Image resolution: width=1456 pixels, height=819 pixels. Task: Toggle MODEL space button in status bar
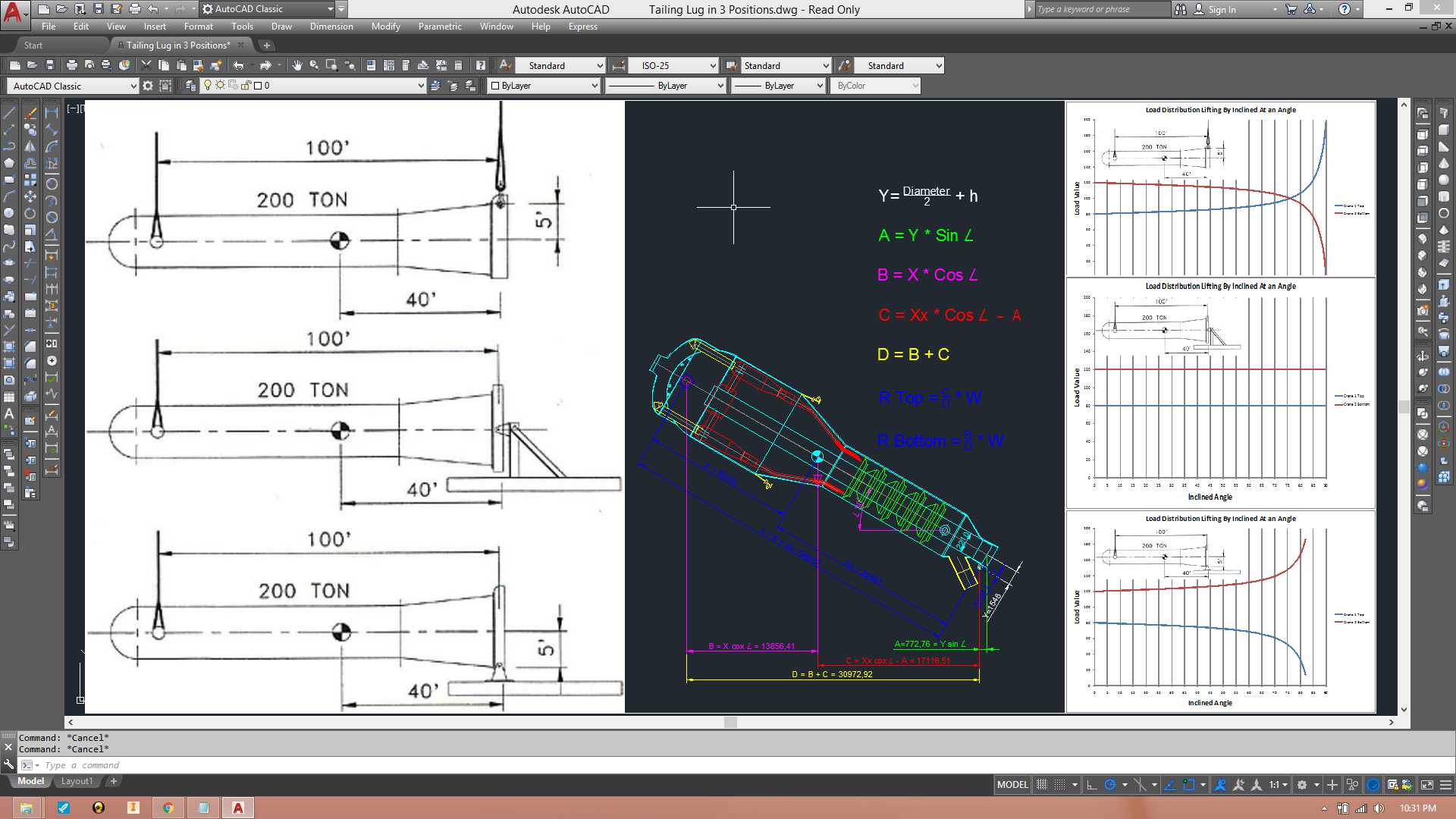pyautogui.click(x=1012, y=785)
